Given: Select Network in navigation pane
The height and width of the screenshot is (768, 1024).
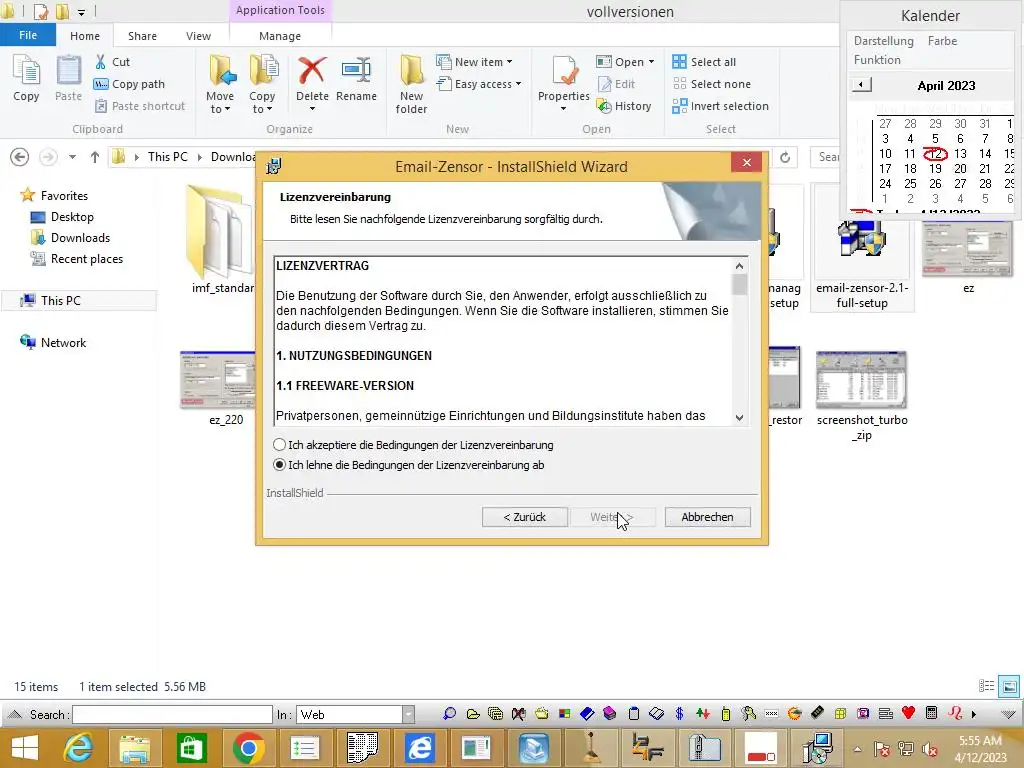Looking at the screenshot, I should pos(53,342).
